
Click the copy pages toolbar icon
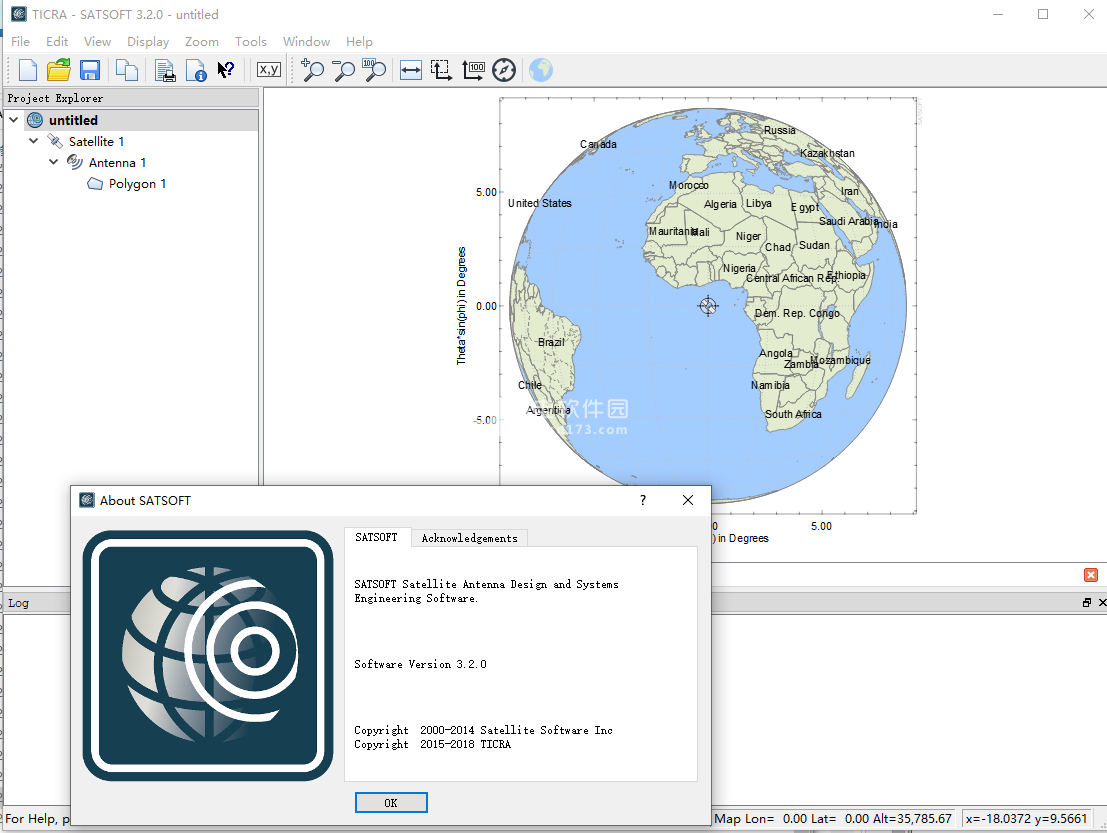tap(127, 70)
